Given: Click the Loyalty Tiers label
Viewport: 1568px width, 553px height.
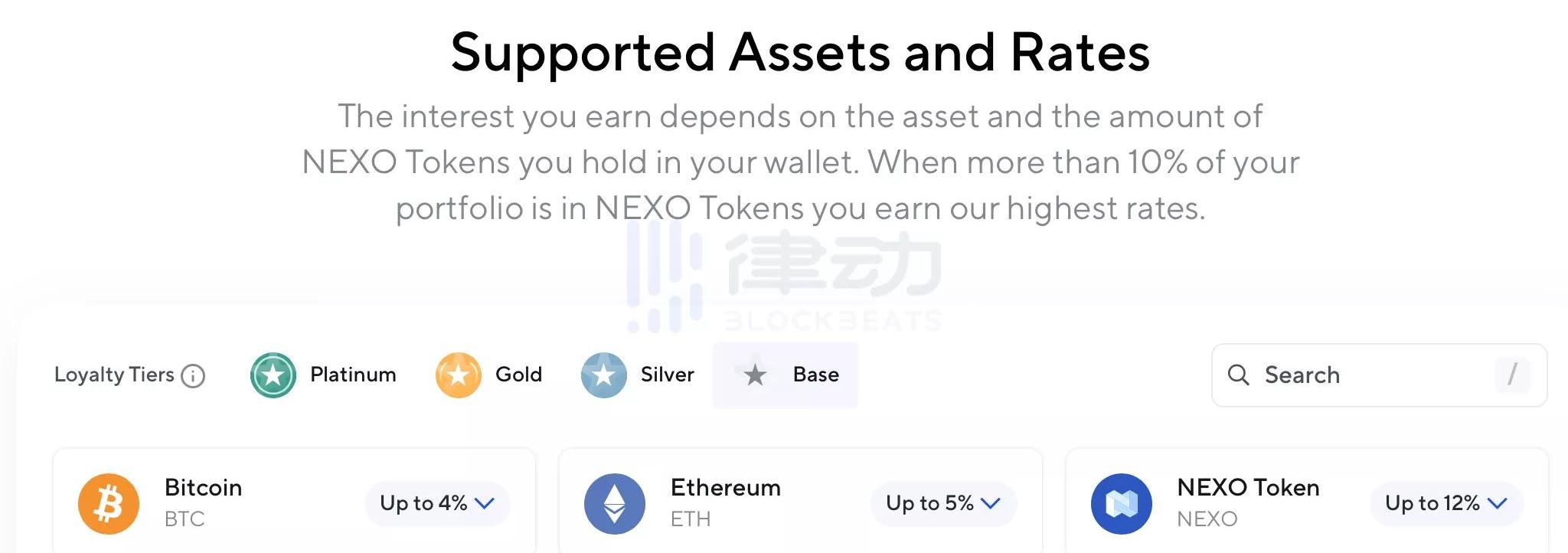Looking at the screenshot, I should [x=114, y=375].
